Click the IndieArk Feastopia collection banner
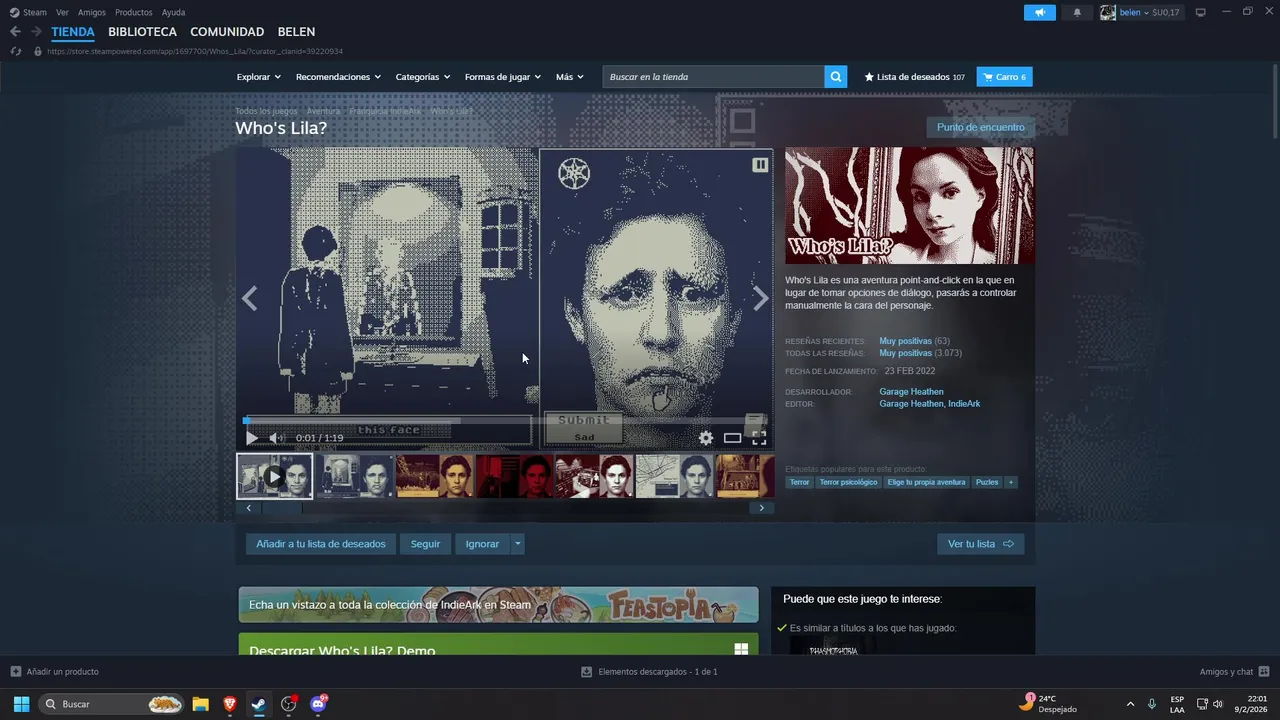Image resolution: width=1280 pixels, height=720 pixels. coord(498,605)
